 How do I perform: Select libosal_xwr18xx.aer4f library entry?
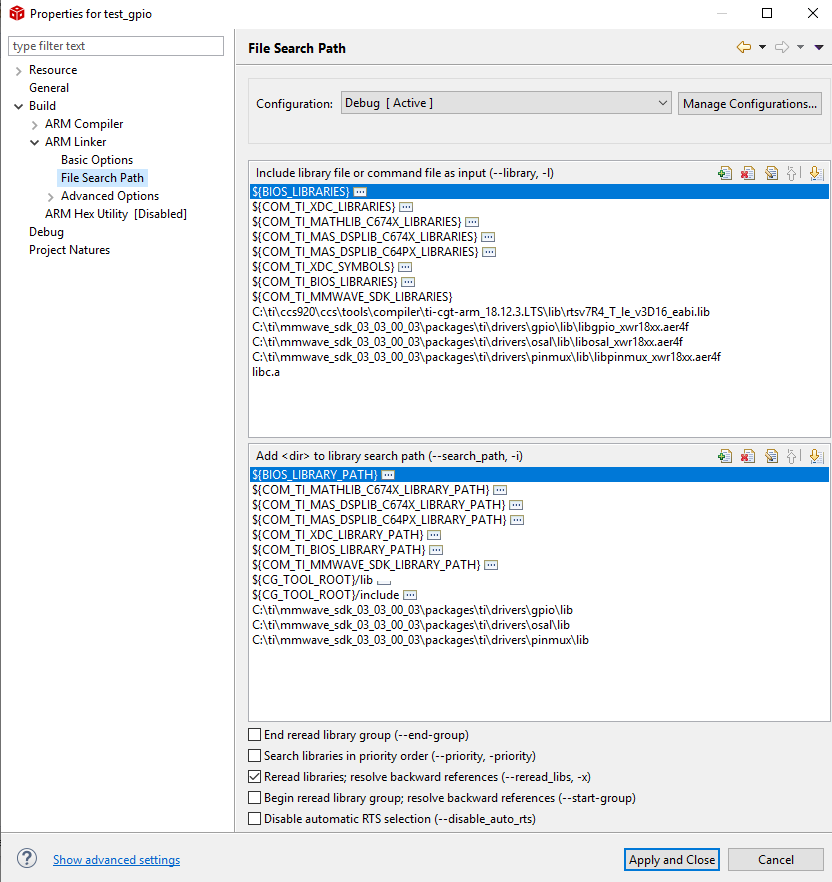pyautogui.click(x=467, y=342)
